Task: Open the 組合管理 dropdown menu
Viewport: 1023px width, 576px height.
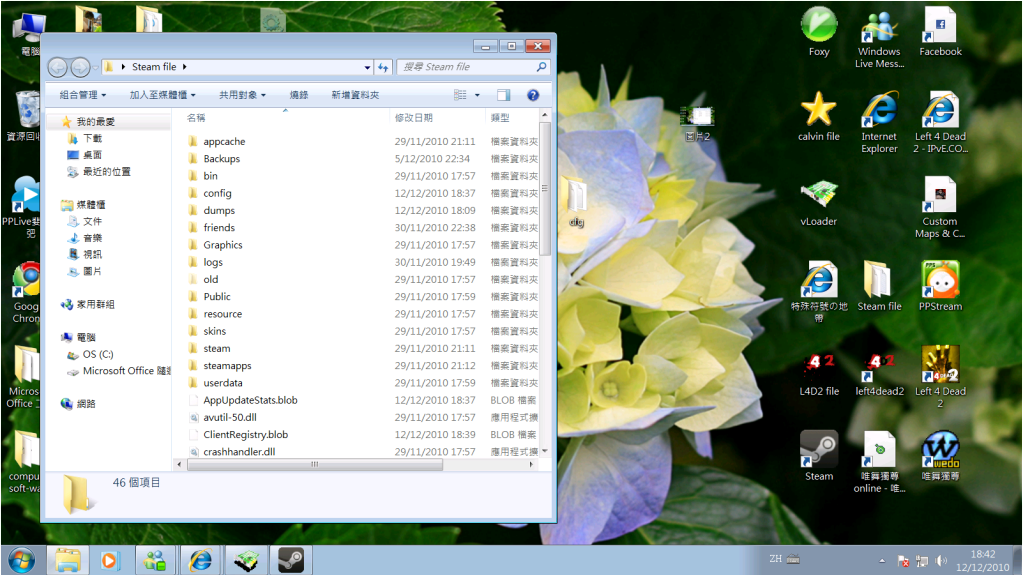Action: 84,95
